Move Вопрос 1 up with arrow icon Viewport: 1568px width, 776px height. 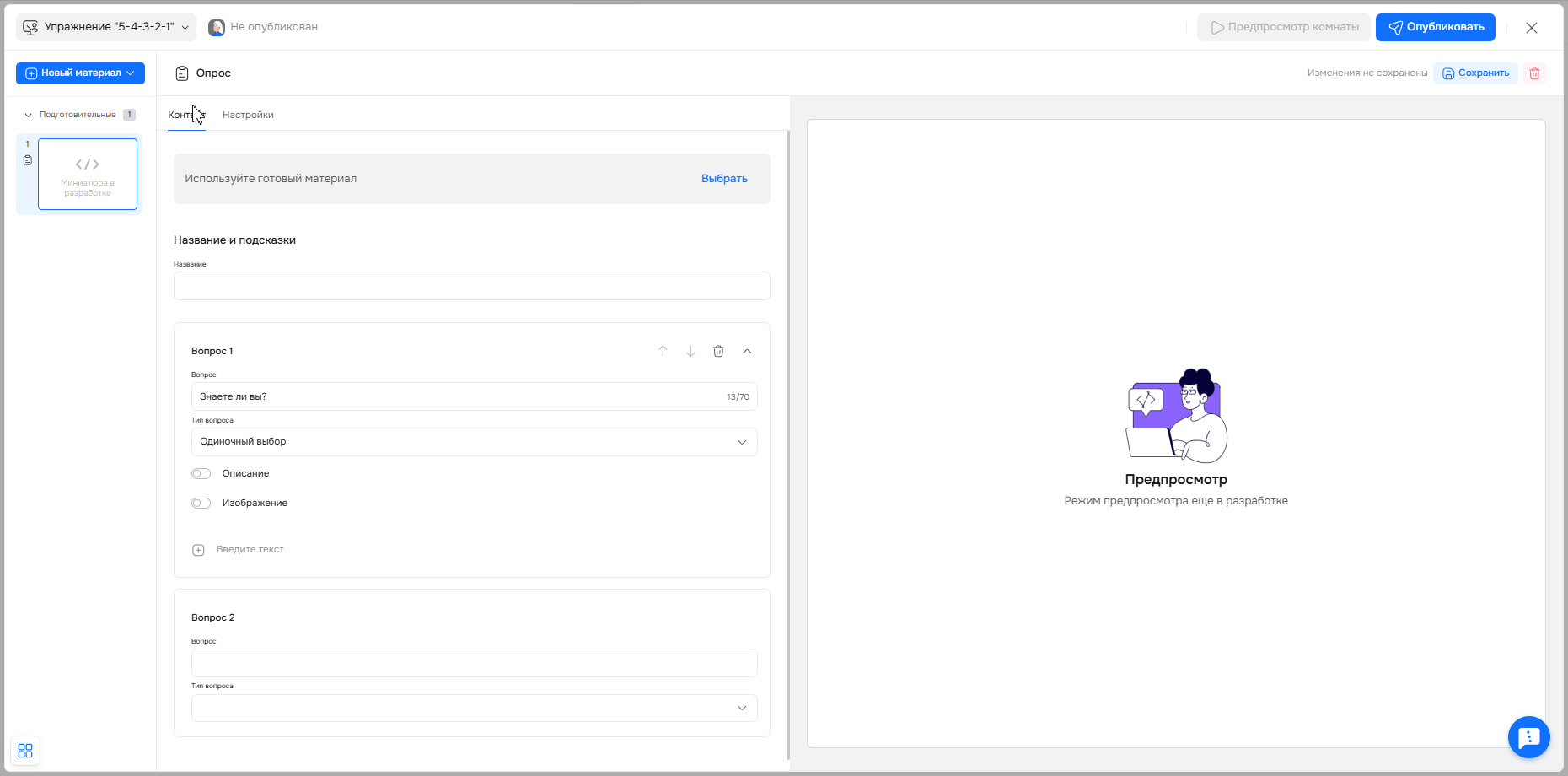tap(663, 351)
